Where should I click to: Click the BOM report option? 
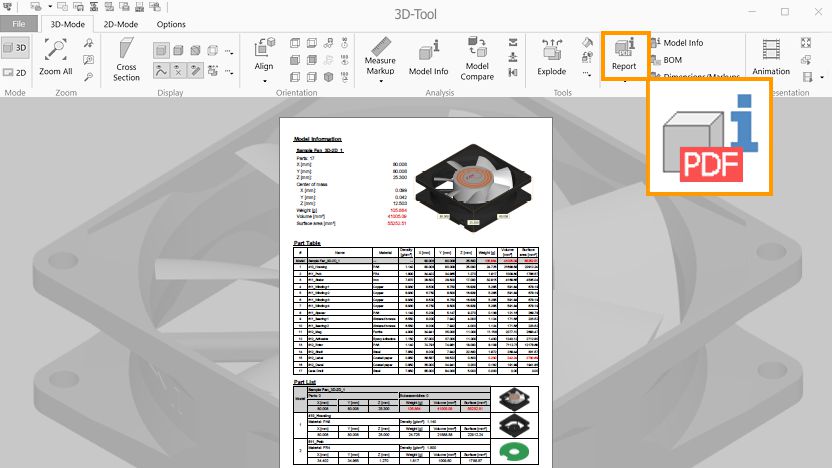coord(671,60)
